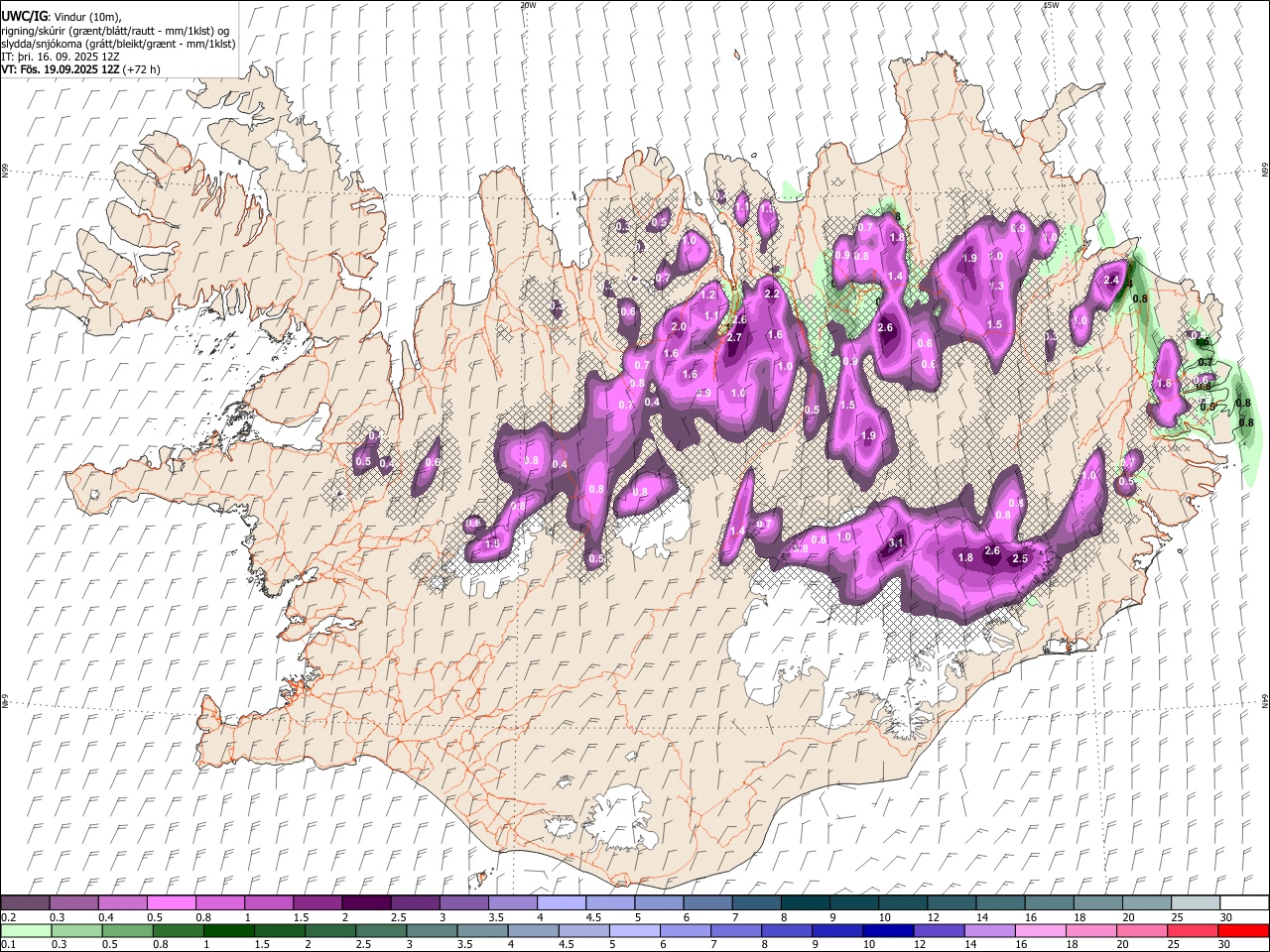Click the 'slydda/snjókoma' header line
Screen dimensions: 1270x952
118,44
